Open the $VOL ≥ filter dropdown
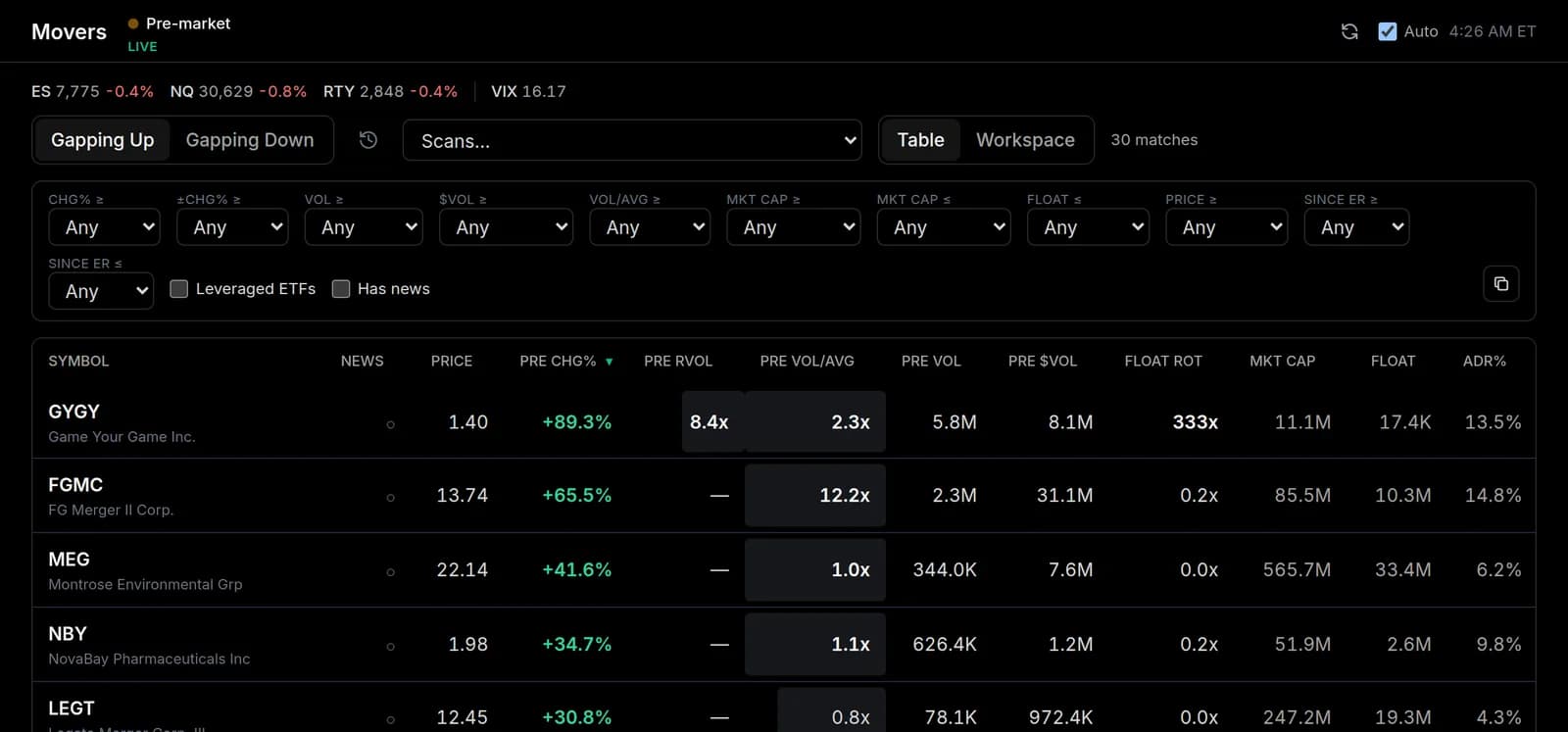 [x=506, y=227]
